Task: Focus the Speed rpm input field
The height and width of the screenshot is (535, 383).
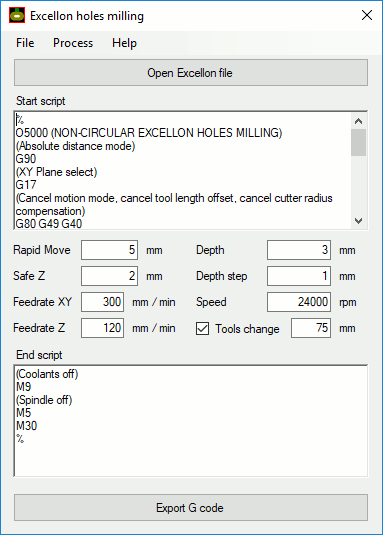Action: 299,302
